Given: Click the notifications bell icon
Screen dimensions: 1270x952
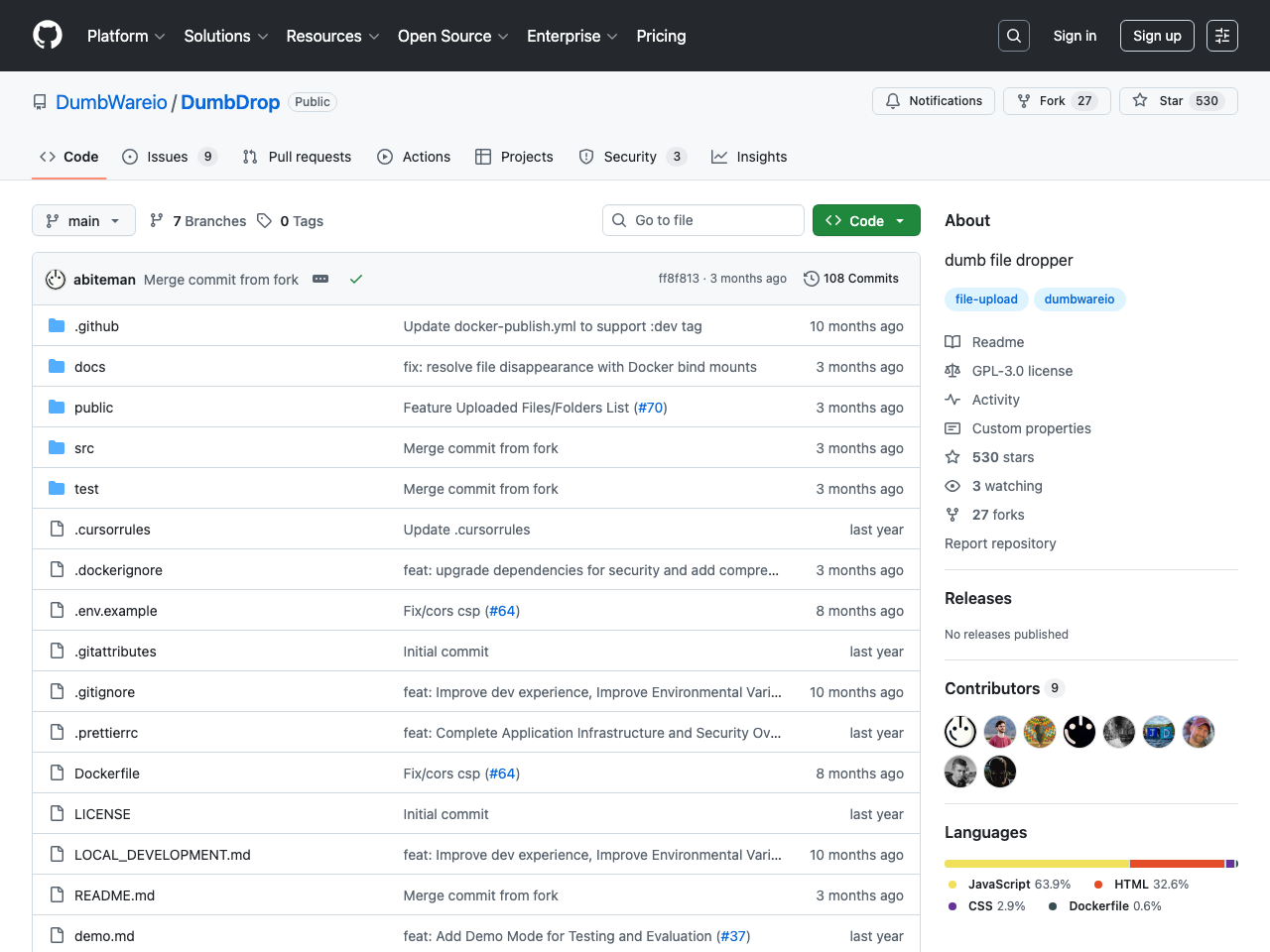Looking at the screenshot, I should (892, 100).
